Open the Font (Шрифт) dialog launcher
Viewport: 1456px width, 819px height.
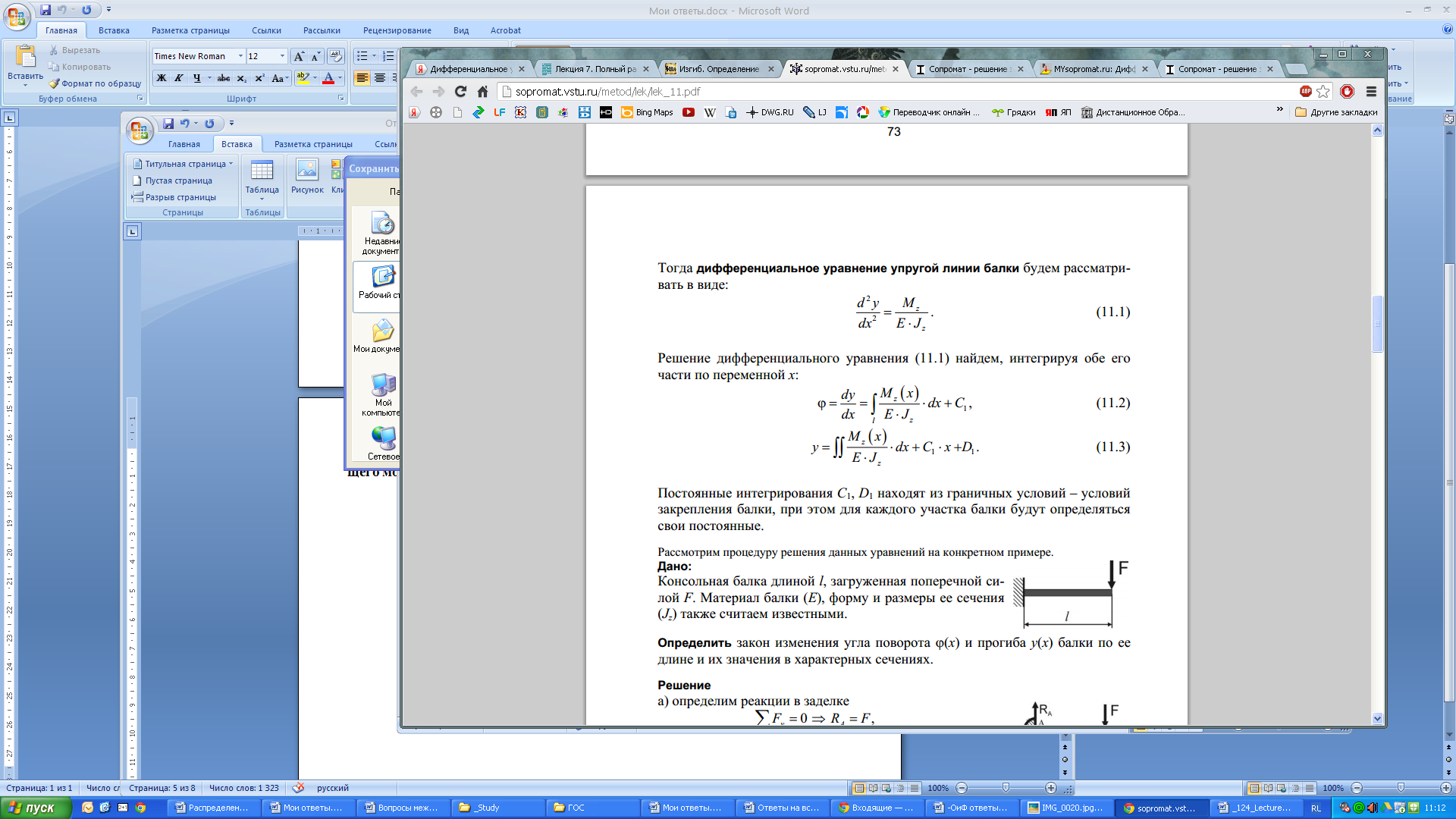(x=340, y=99)
